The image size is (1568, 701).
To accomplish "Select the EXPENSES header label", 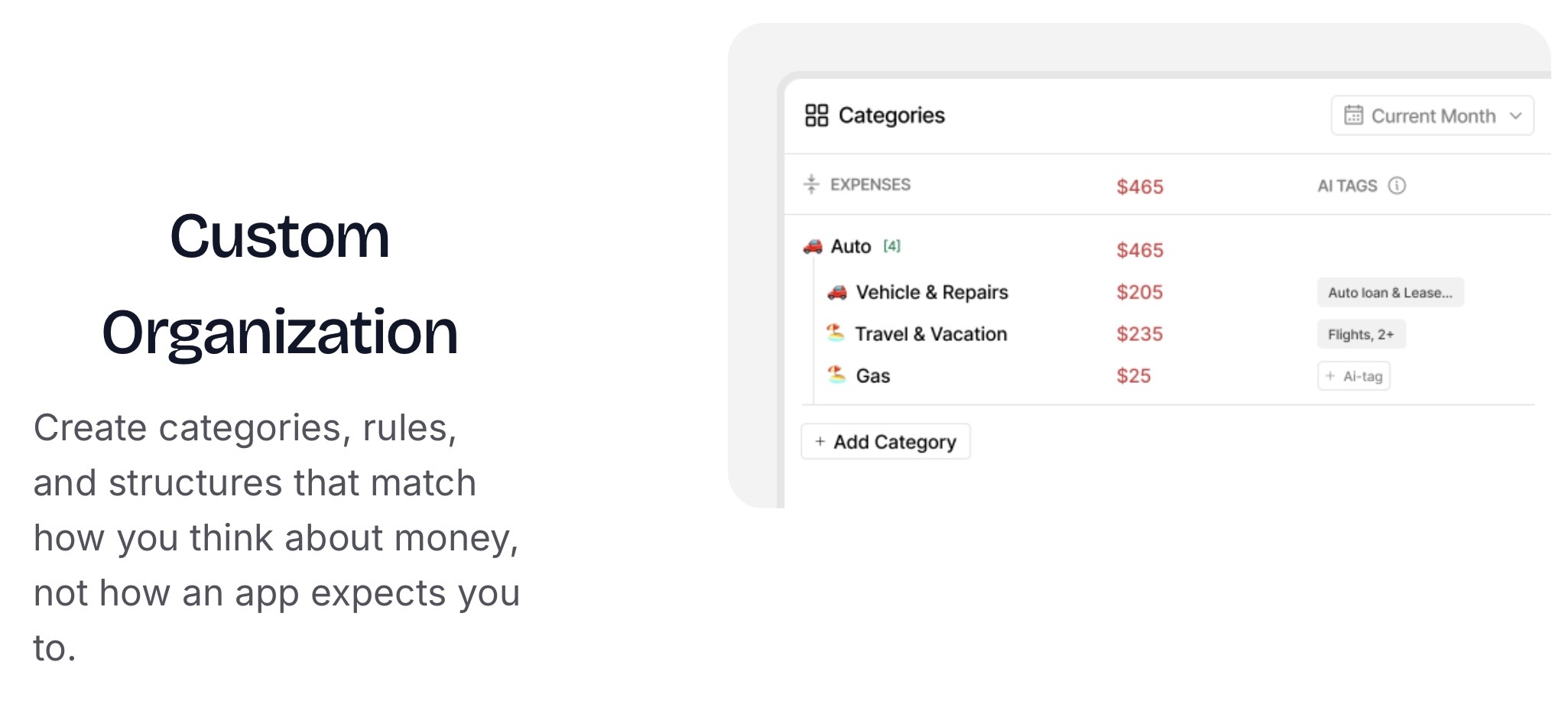I will tap(868, 184).
